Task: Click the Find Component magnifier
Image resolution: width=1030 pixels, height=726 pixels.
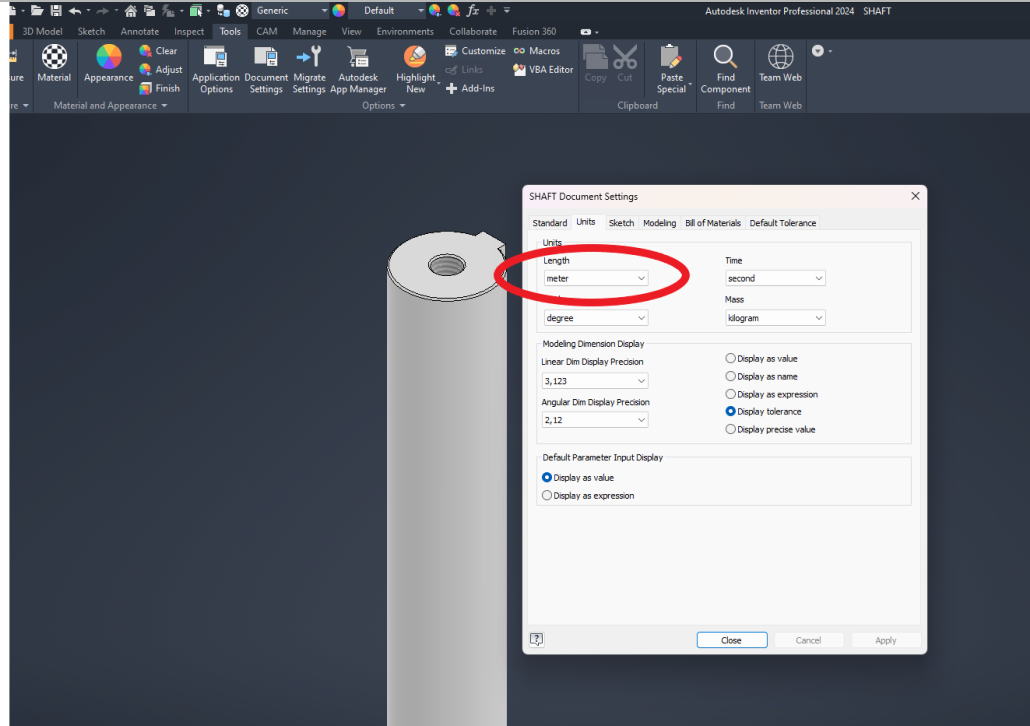Action: point(725,57)
